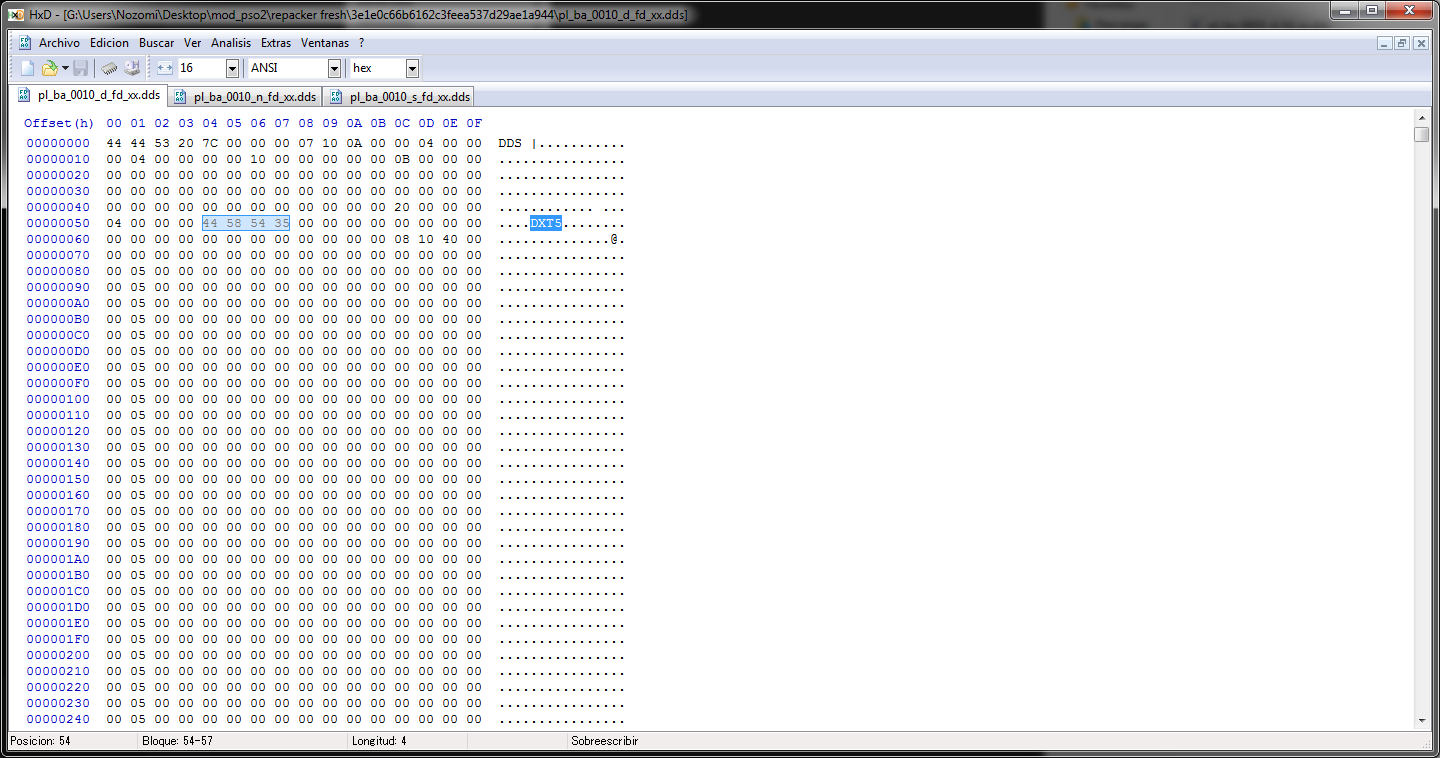This screenshot has width=1440, height=758.
Task: Open the Archivo menu
Action: pos(59,43)
